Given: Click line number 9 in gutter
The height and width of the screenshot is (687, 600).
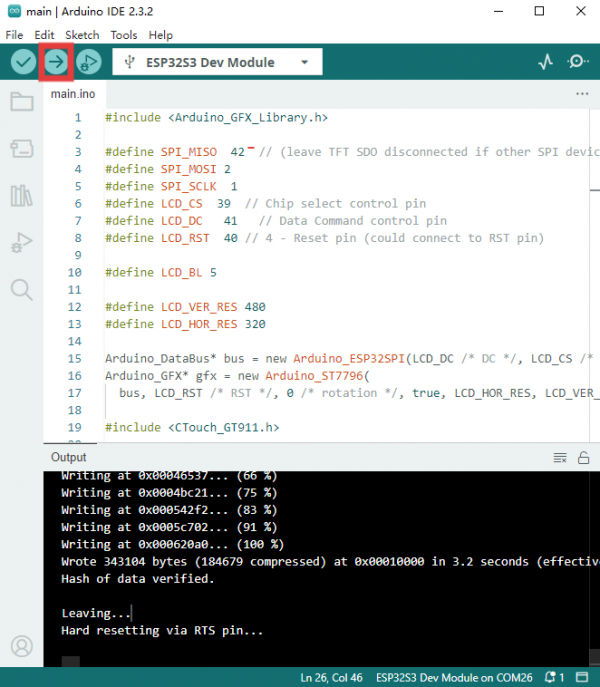Looking at the screenshot, I should 78,255.
